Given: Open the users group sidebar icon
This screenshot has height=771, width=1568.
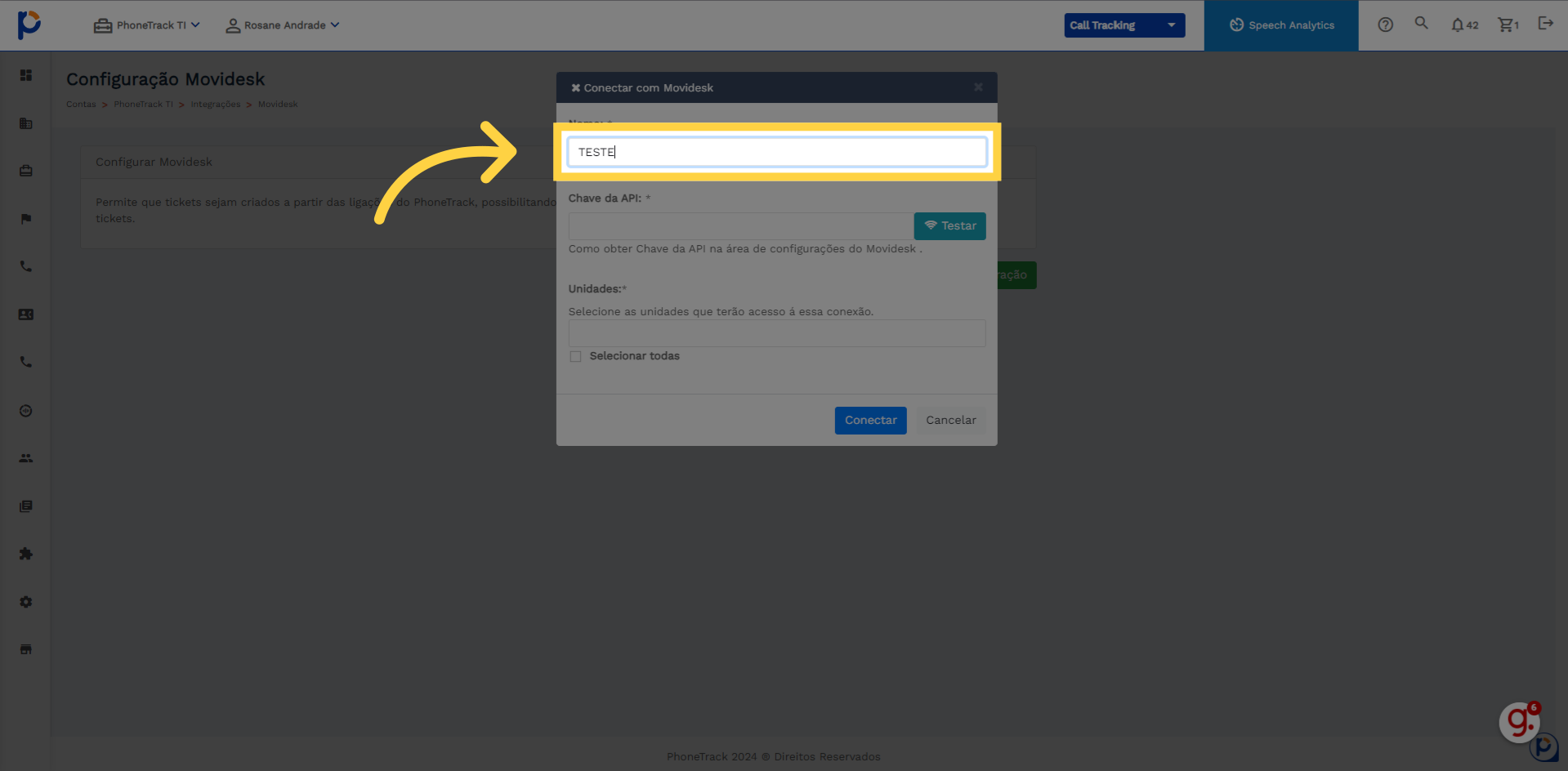Looking at the screenshot, I should tap(26, 458).
